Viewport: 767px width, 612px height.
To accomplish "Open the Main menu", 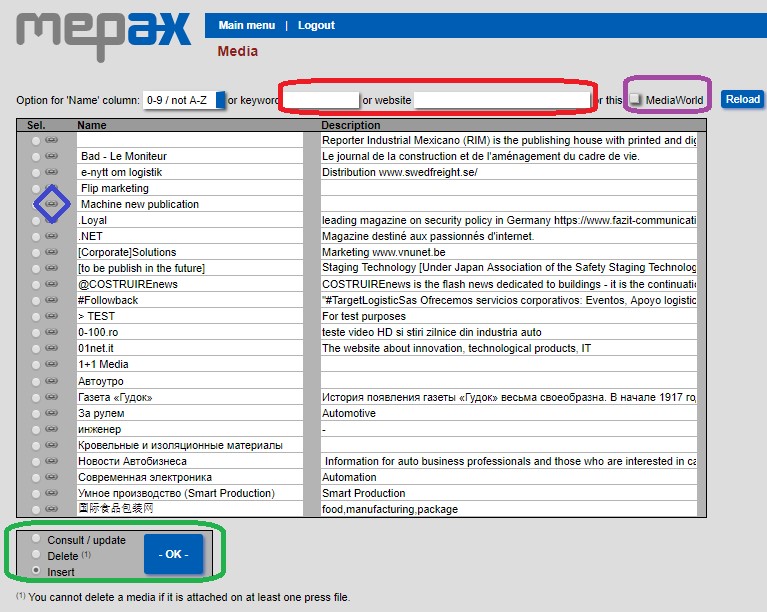I will 246,25.
